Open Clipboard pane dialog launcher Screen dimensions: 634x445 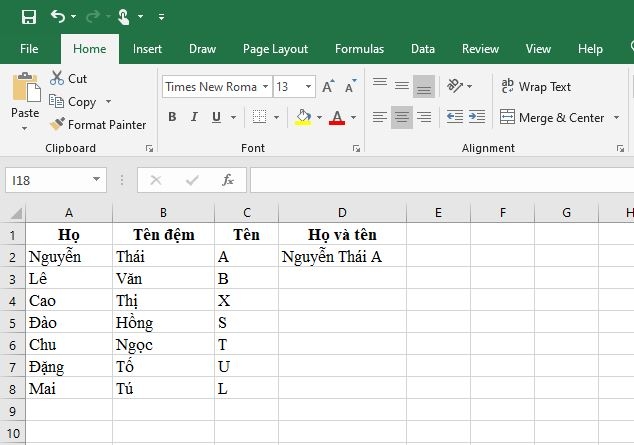coord(149,149)
